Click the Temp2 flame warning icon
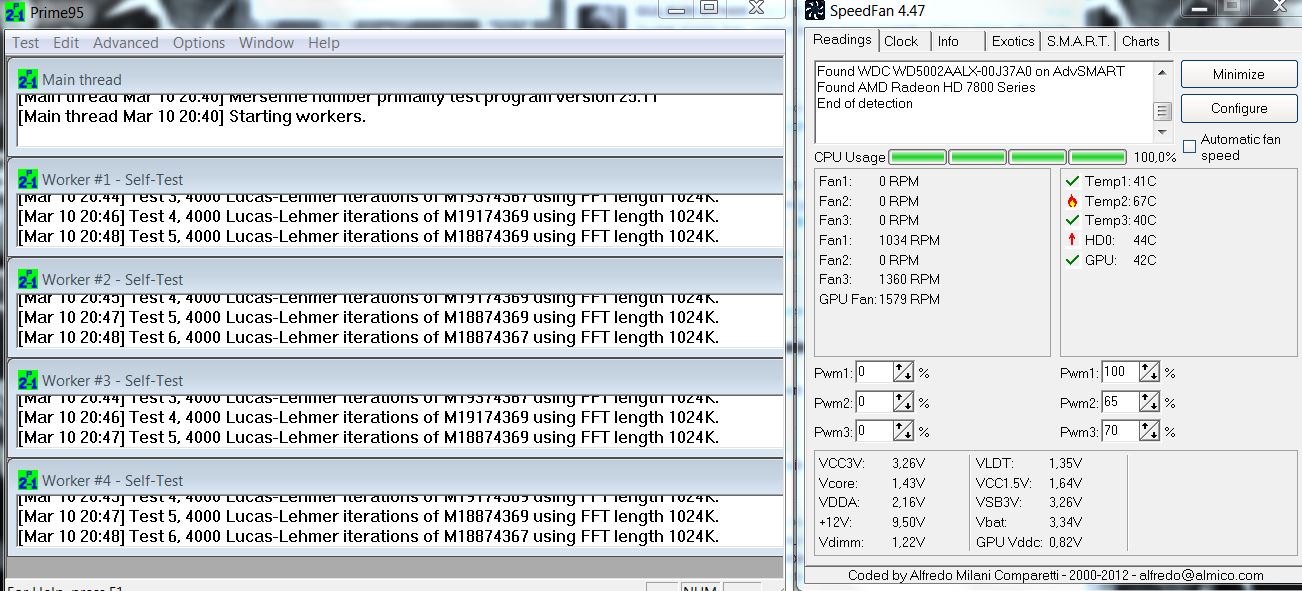Screen dimensions: 1302x591 pos(1073,201)
